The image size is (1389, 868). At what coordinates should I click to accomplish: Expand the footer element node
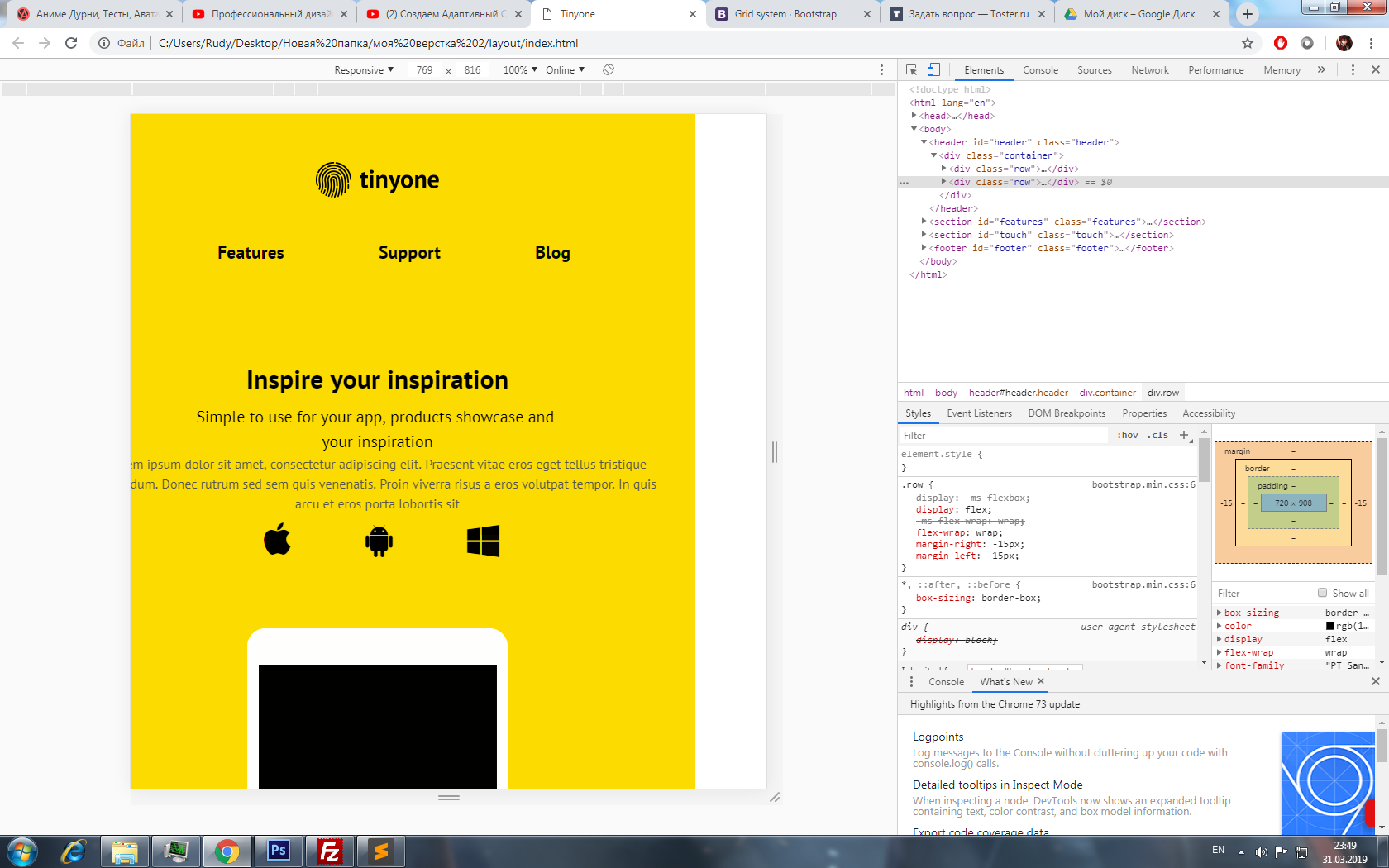pyautogui.click(x=924, y=248)
